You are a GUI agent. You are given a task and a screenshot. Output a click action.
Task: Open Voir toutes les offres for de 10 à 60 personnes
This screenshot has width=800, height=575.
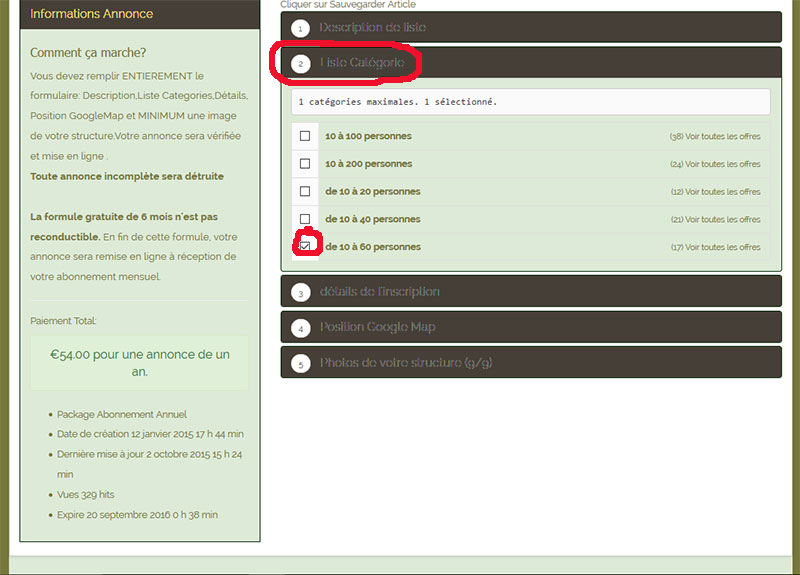(715, 247)
